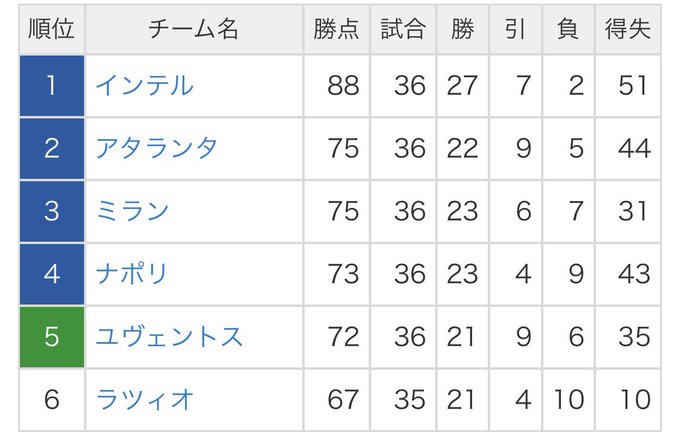Open the ユヴェントス team link
680x432 pixels.
[169, 337]
